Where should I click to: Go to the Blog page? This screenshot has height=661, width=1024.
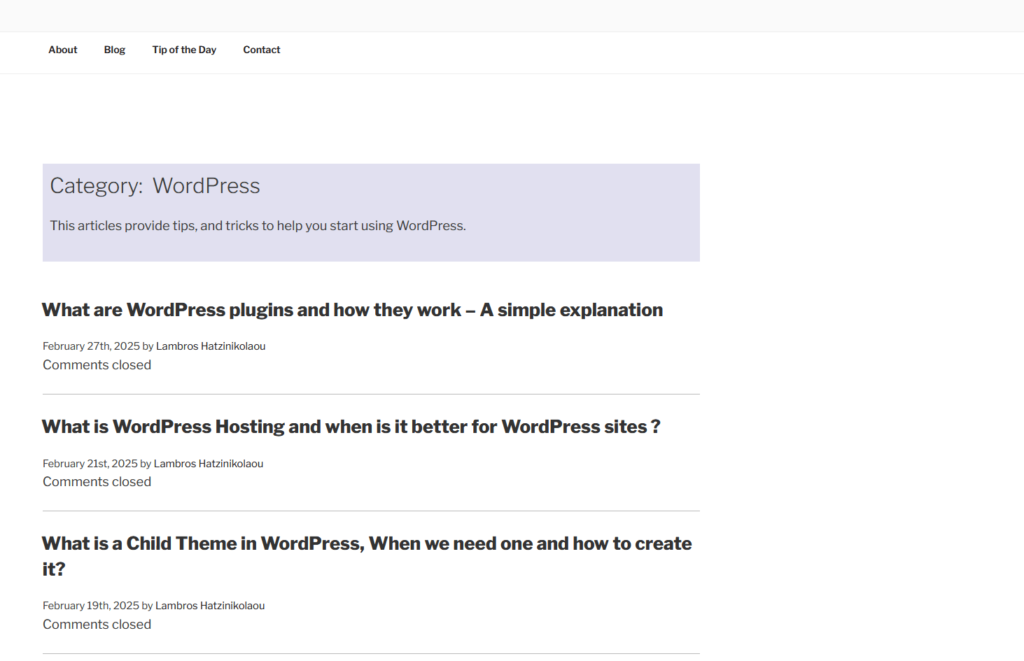pyautogui.click(x=114, y=50)
